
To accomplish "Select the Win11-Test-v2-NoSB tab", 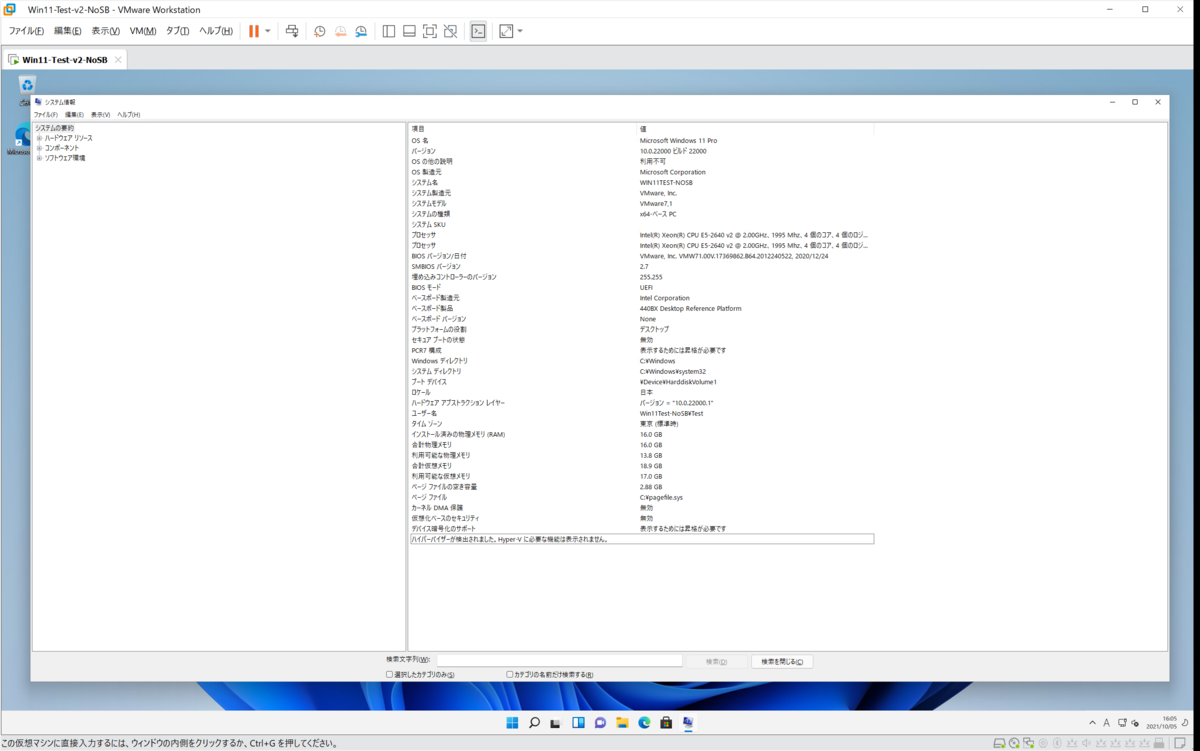I will pyautogui.click(x=63, y=60).
